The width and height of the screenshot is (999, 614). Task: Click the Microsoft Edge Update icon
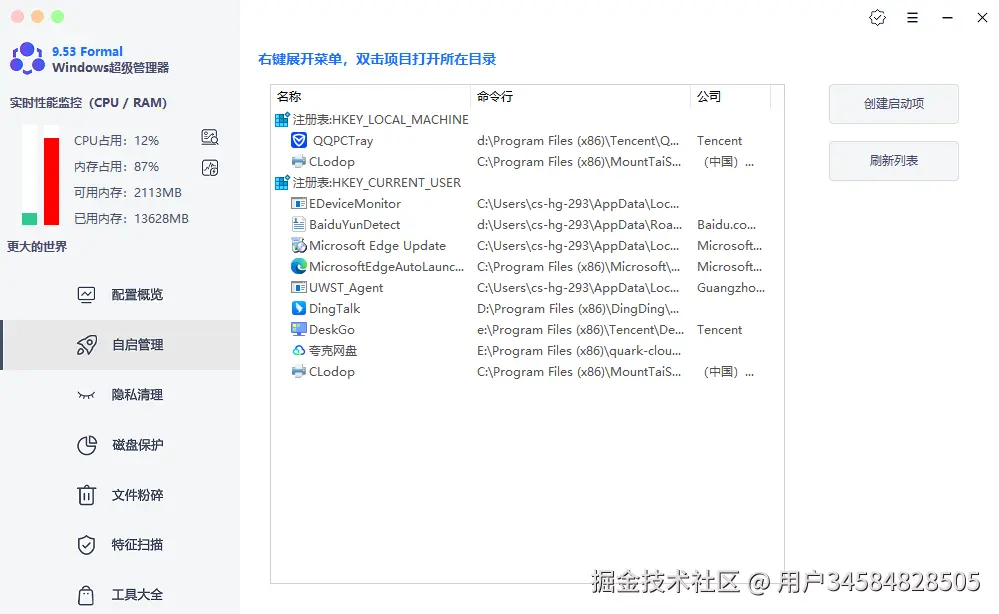point(298,245)
